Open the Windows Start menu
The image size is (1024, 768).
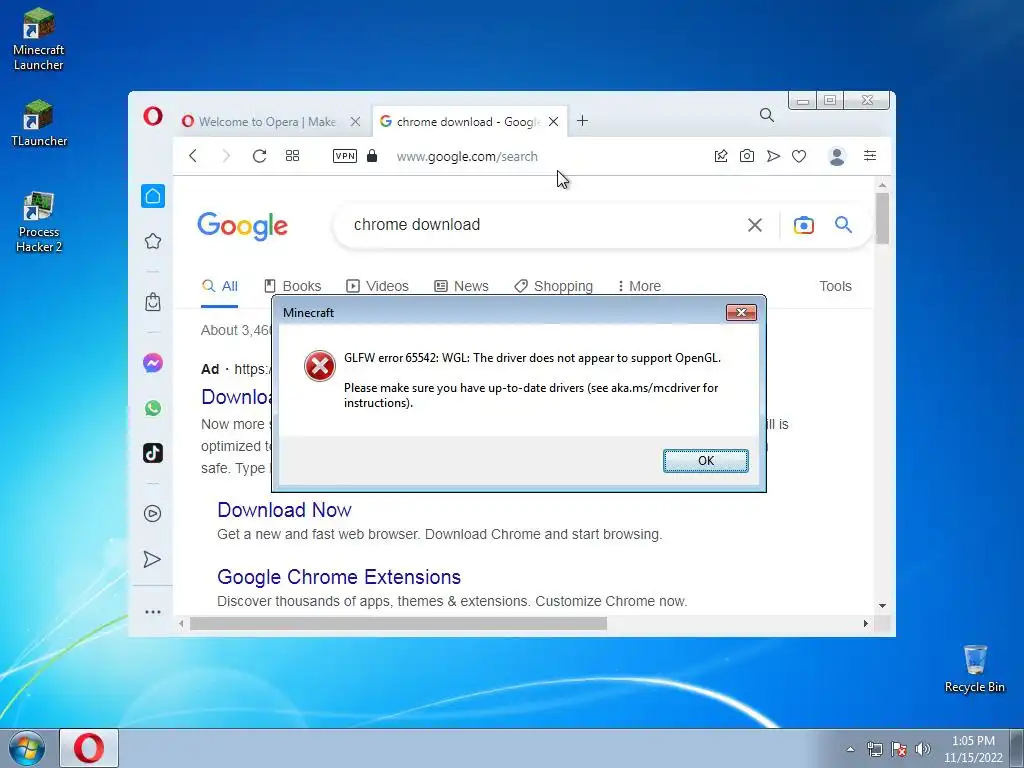pos(27,748)
